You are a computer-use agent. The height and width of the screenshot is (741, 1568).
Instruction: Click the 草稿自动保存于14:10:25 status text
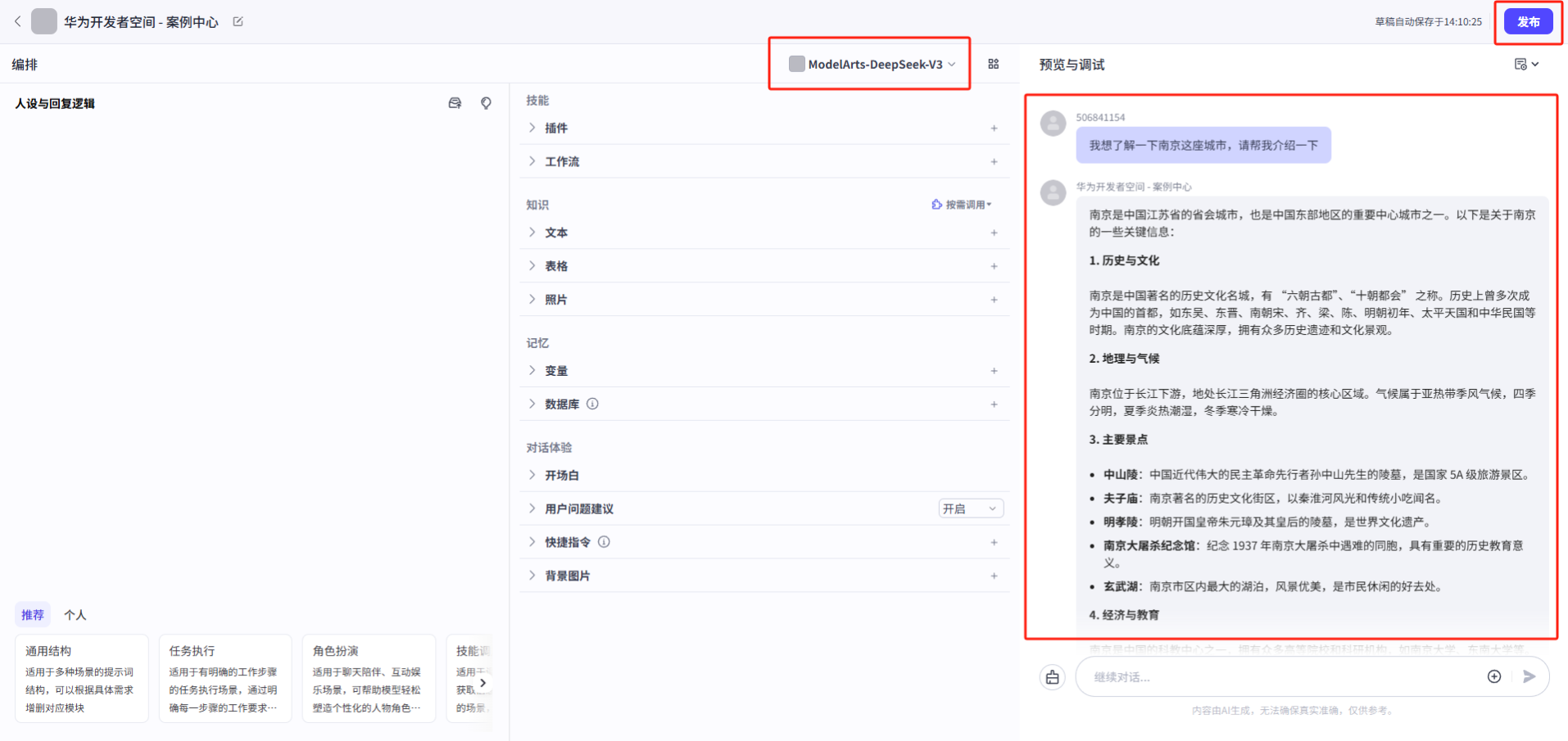1428,22
